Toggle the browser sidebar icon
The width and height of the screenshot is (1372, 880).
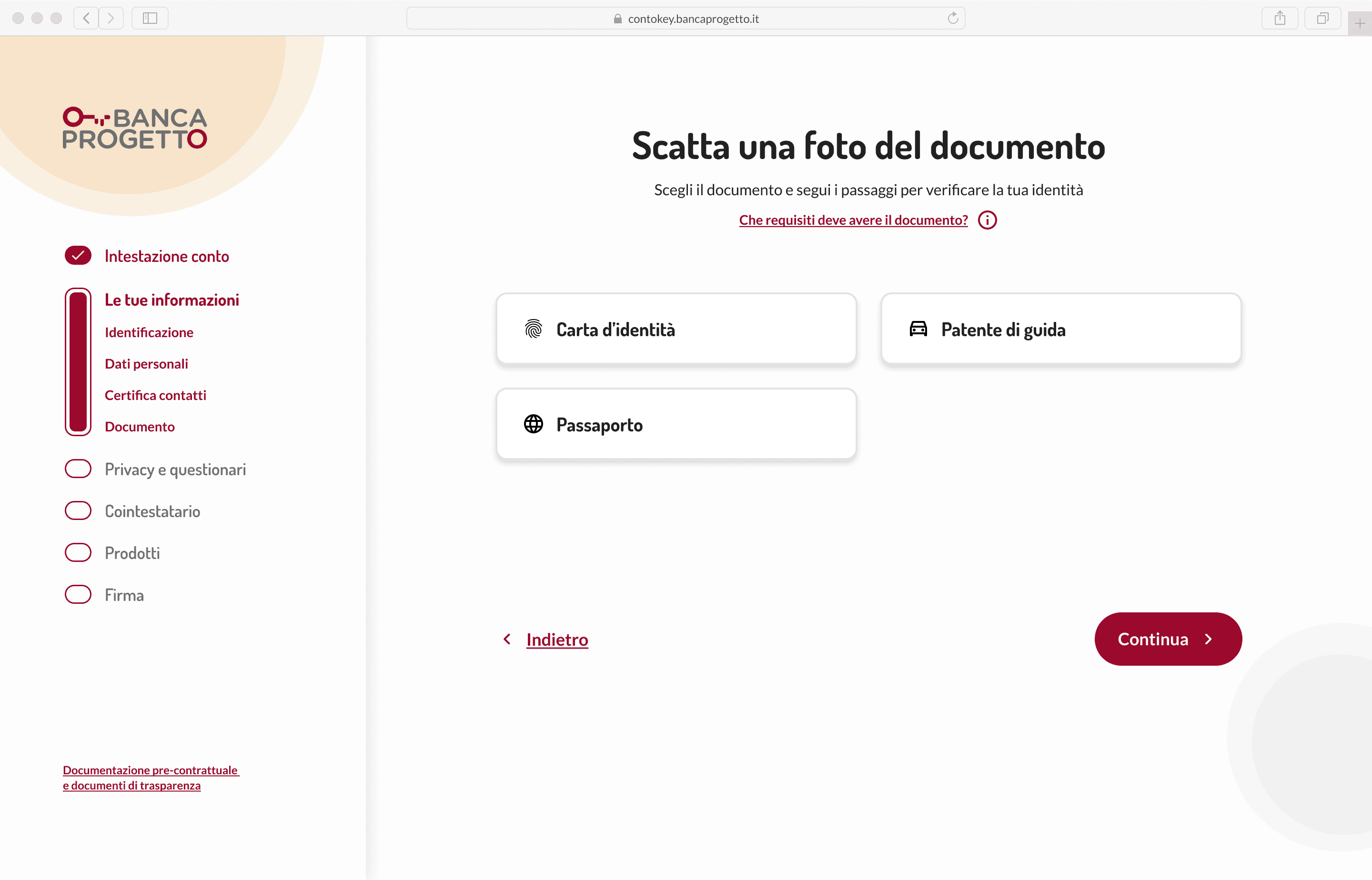pyautogui.click(x=150, y=18)
